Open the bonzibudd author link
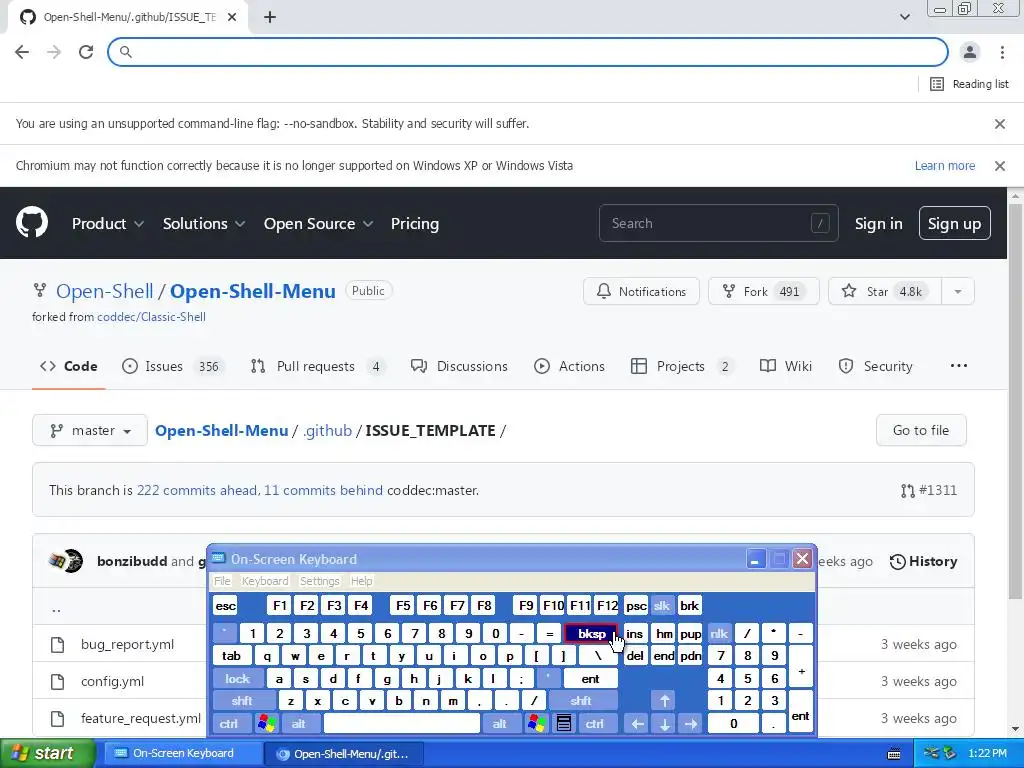 tap(132, 562)
